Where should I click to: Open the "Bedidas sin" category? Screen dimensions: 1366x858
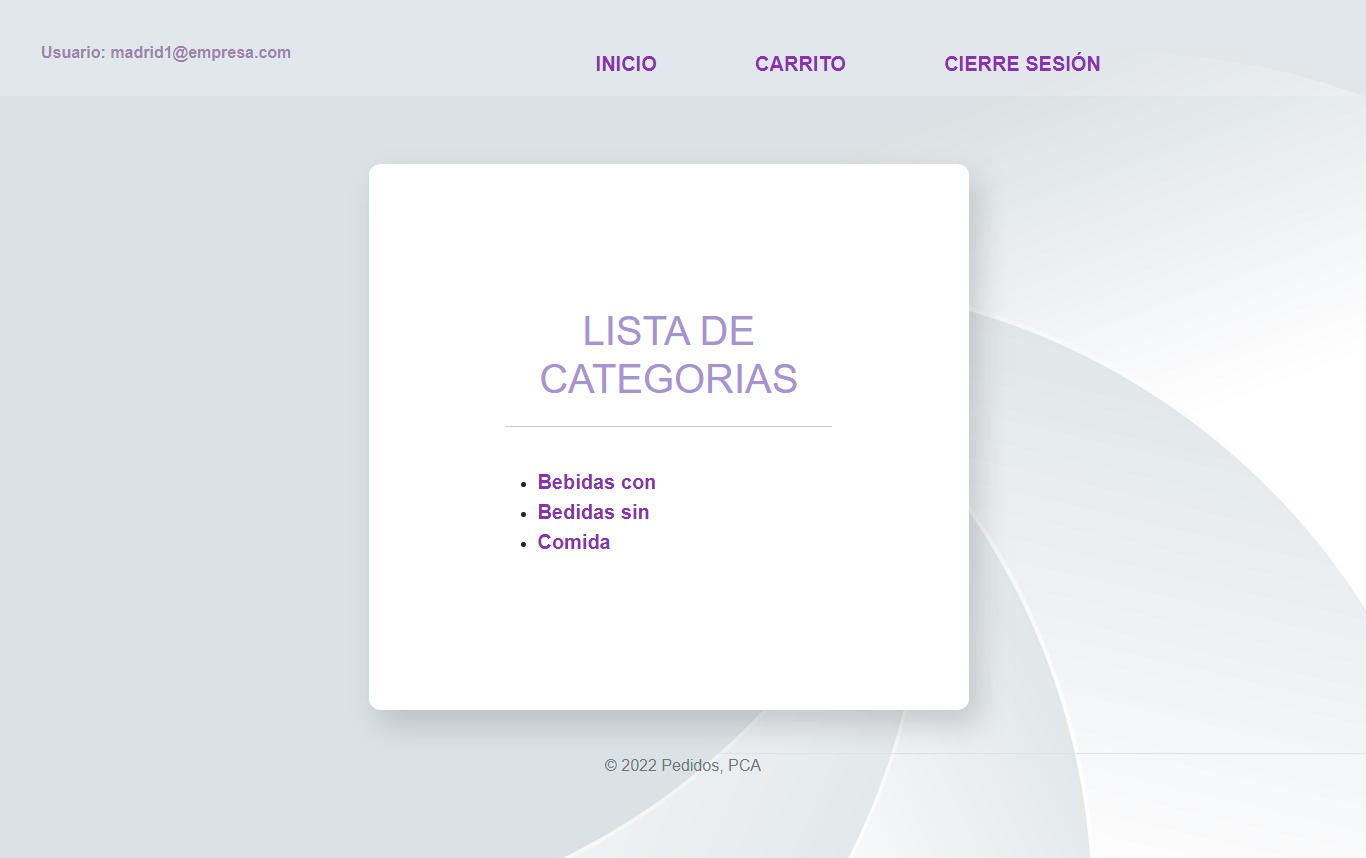[593, 512]
